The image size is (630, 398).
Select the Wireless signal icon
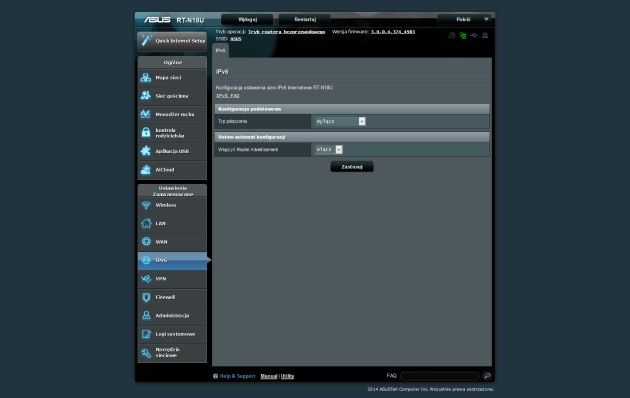pos(146,205)
